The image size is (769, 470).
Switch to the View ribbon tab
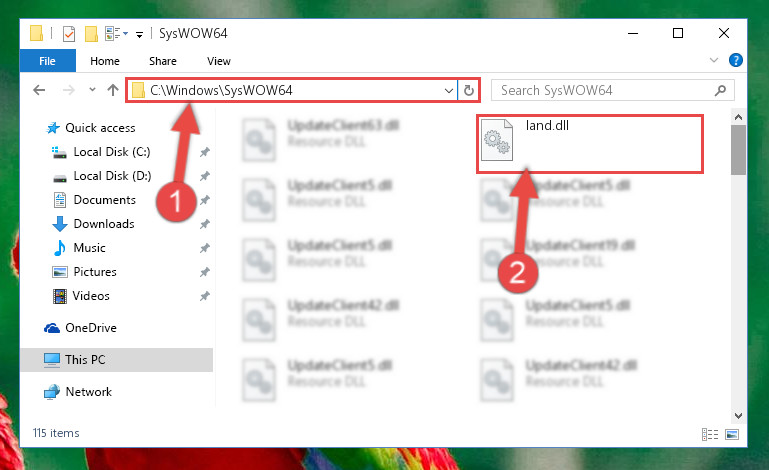coord(219,61)
